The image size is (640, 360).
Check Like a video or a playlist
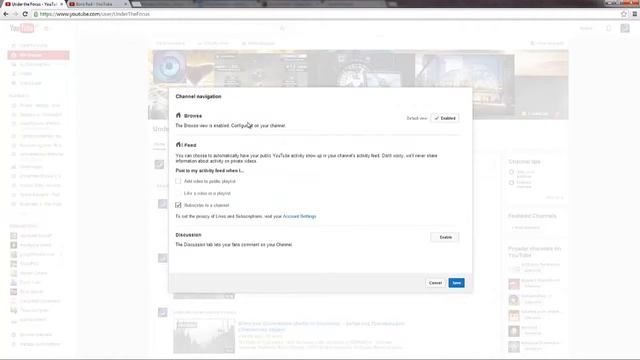pos(178,193)
